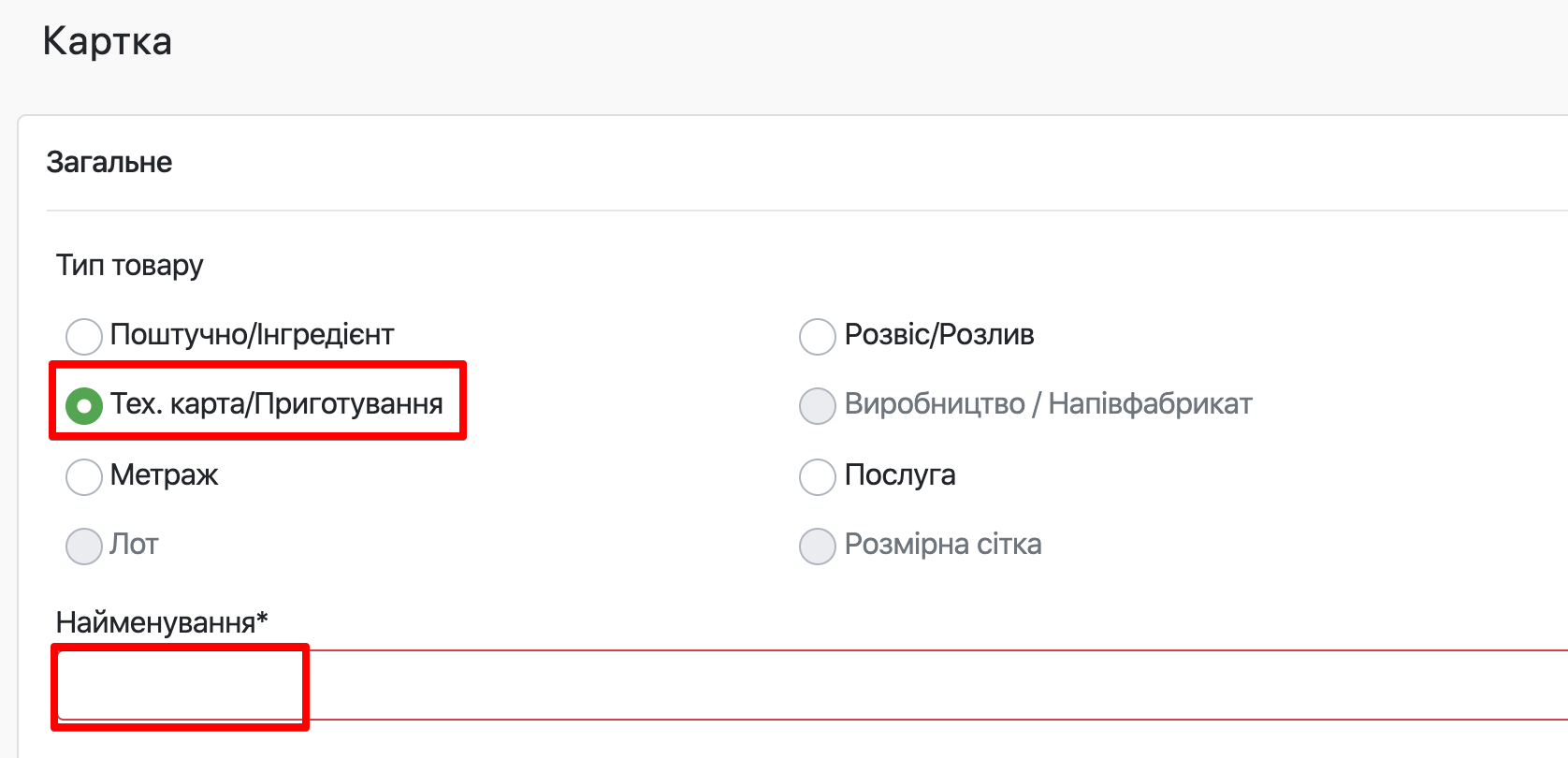Select the Розмірна сітка radio button
1568x758 pixels.
[817, 546]
